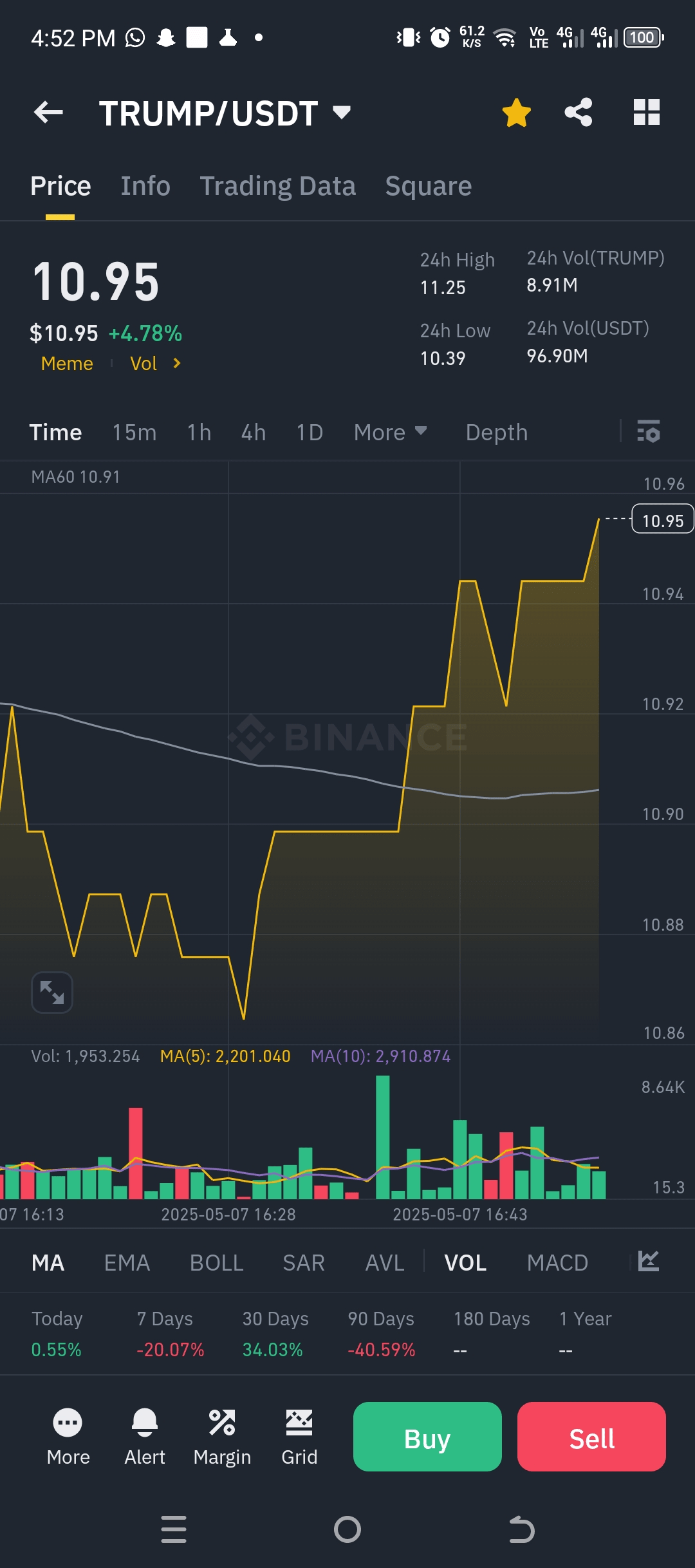The width and height of the screenshot is (695, 1568).
Task: Tap the Alert bell icon
Action: pos(145,1423)
